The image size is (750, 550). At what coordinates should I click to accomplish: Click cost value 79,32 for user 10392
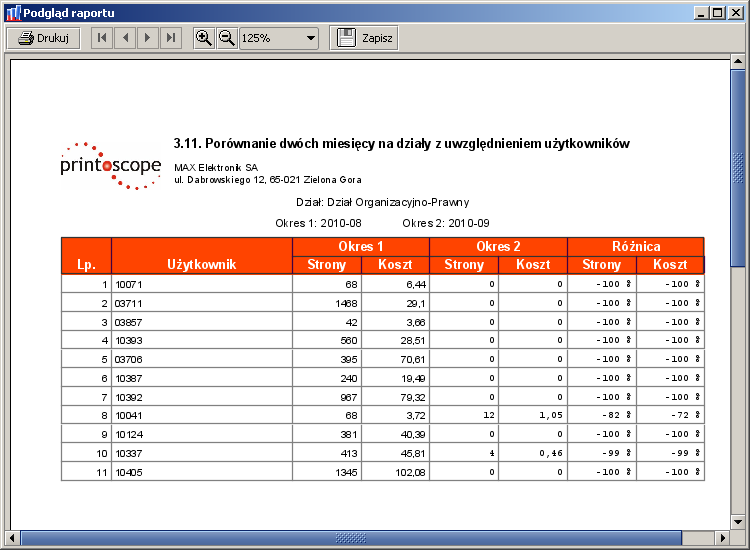tap(413, 398)
